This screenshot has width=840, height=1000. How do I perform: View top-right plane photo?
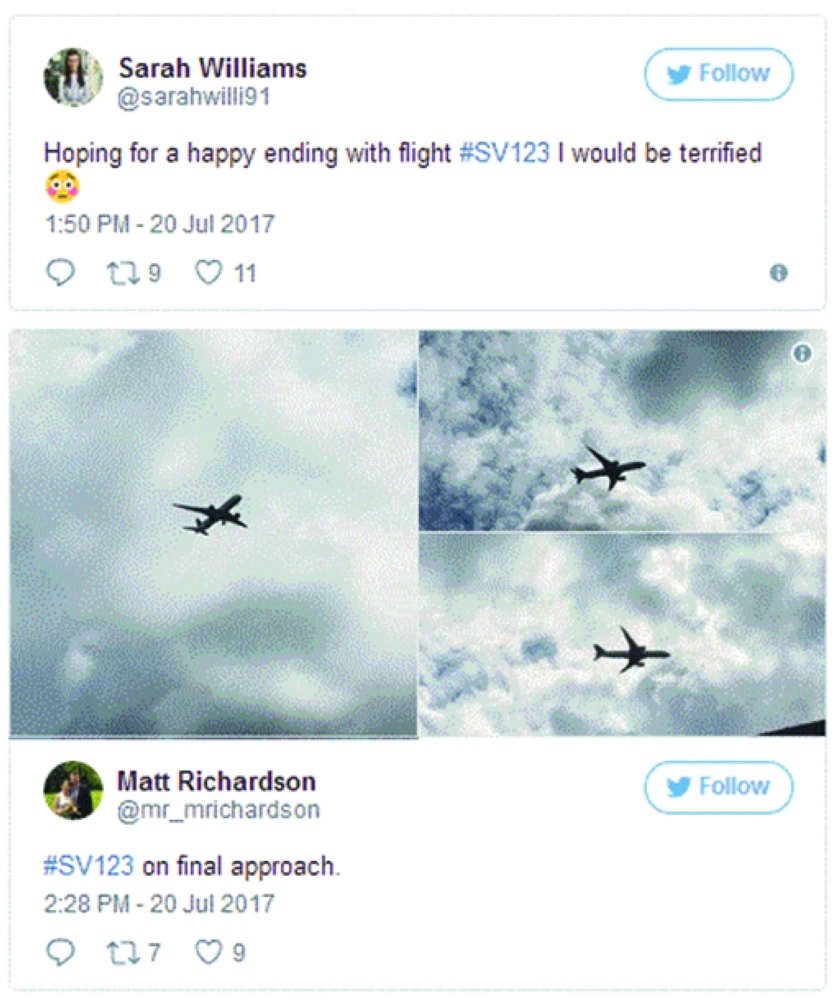coord(622,430)
